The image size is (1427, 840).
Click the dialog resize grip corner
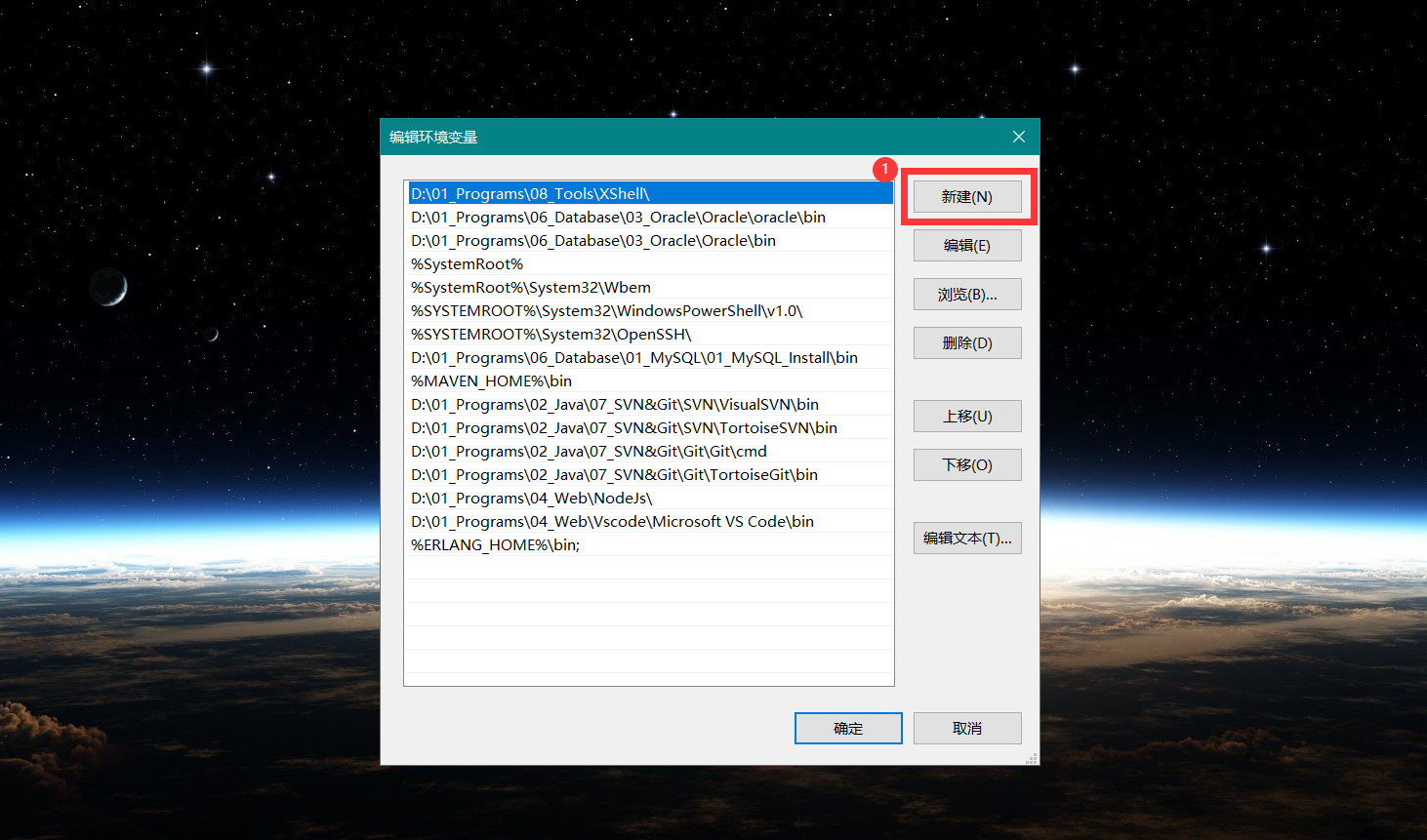tap(1032, 758)
